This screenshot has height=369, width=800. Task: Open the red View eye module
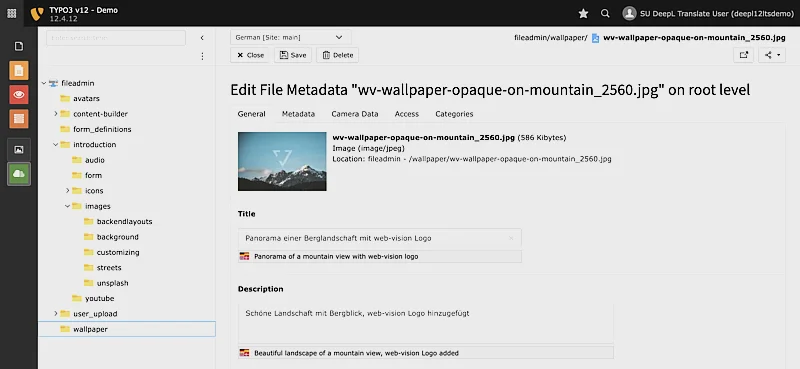click(x=19, y=94)
